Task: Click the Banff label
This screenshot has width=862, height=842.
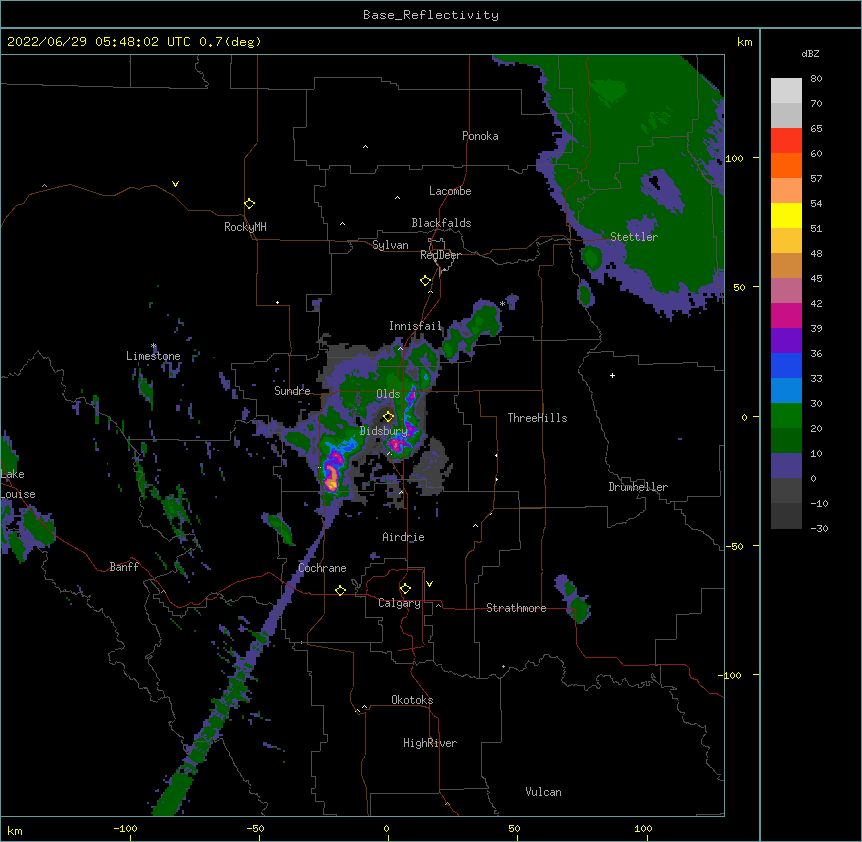Action: click(124, 567)
